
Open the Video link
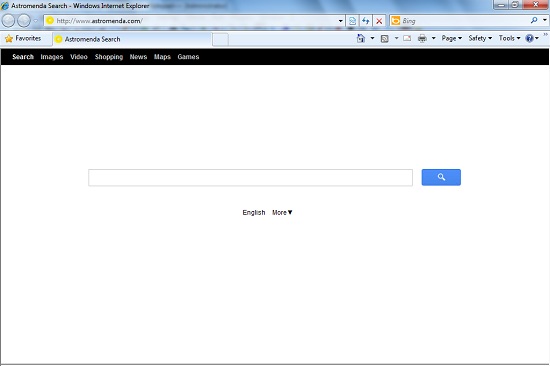[x=79, y=57]
